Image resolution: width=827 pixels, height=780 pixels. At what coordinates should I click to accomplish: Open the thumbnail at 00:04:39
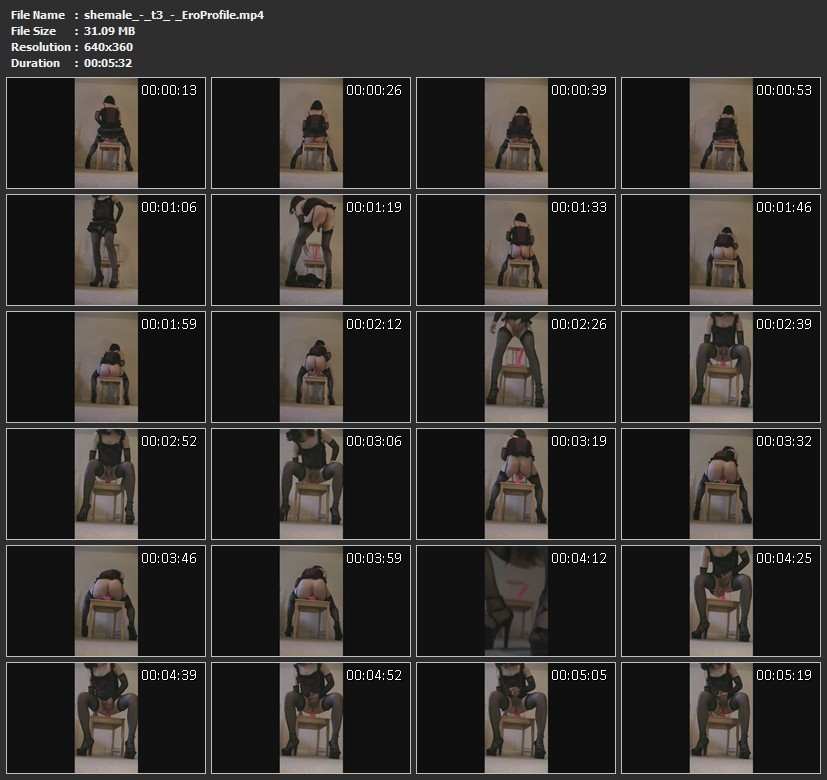pyautogui.click(x=106, y=716)
